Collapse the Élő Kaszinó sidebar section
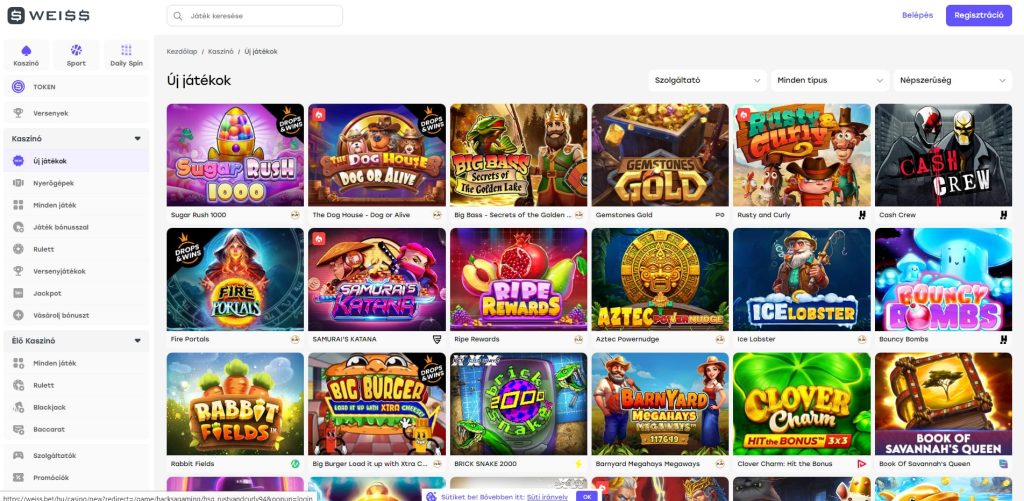 point(137,341)
